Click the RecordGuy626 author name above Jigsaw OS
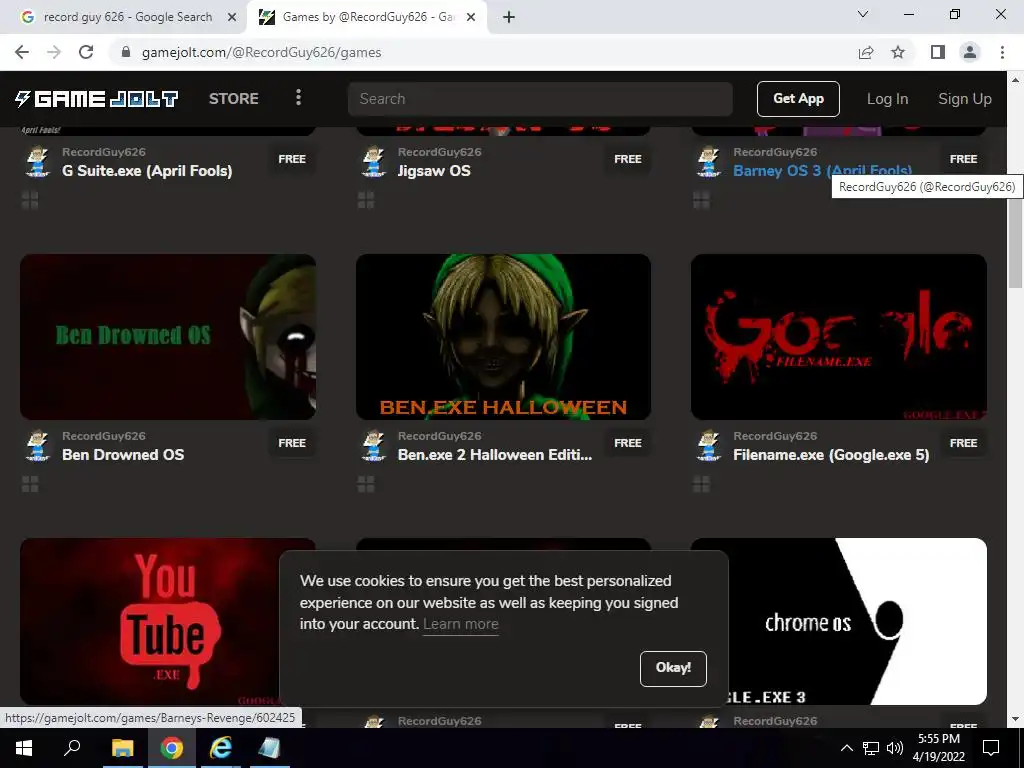This screenshot has width=1024, height=768. pos(440,152)
